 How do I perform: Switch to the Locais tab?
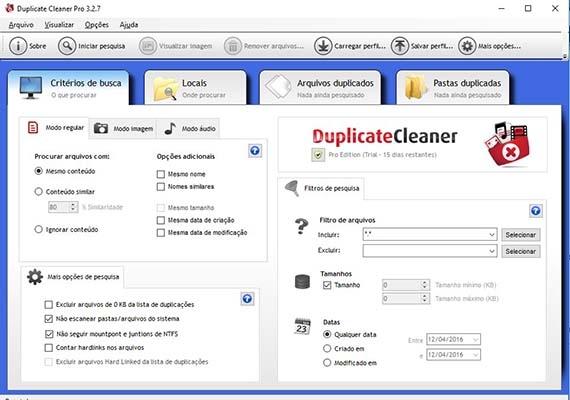[x=195, y=88]
